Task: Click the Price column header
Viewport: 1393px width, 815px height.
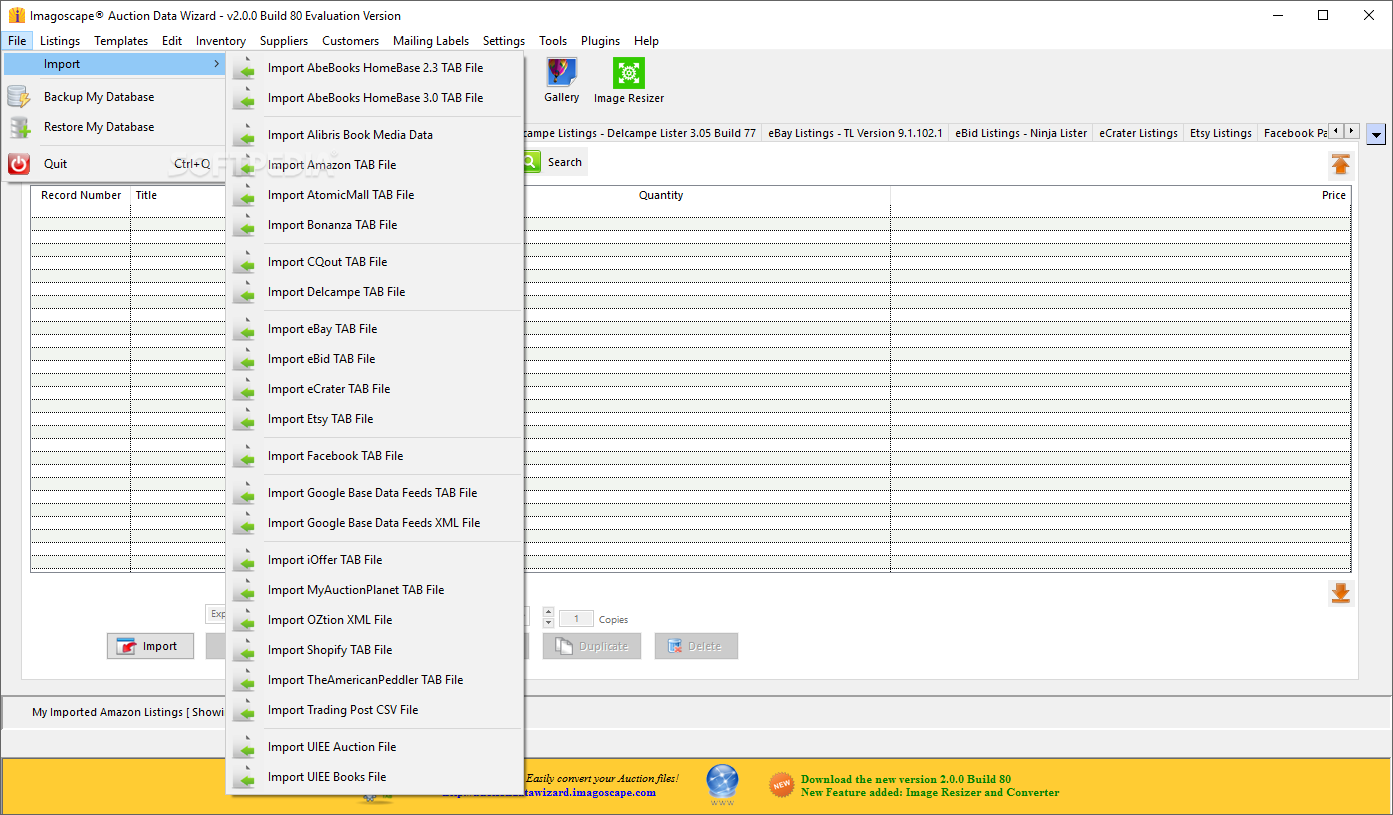Action: (1120, 195)
